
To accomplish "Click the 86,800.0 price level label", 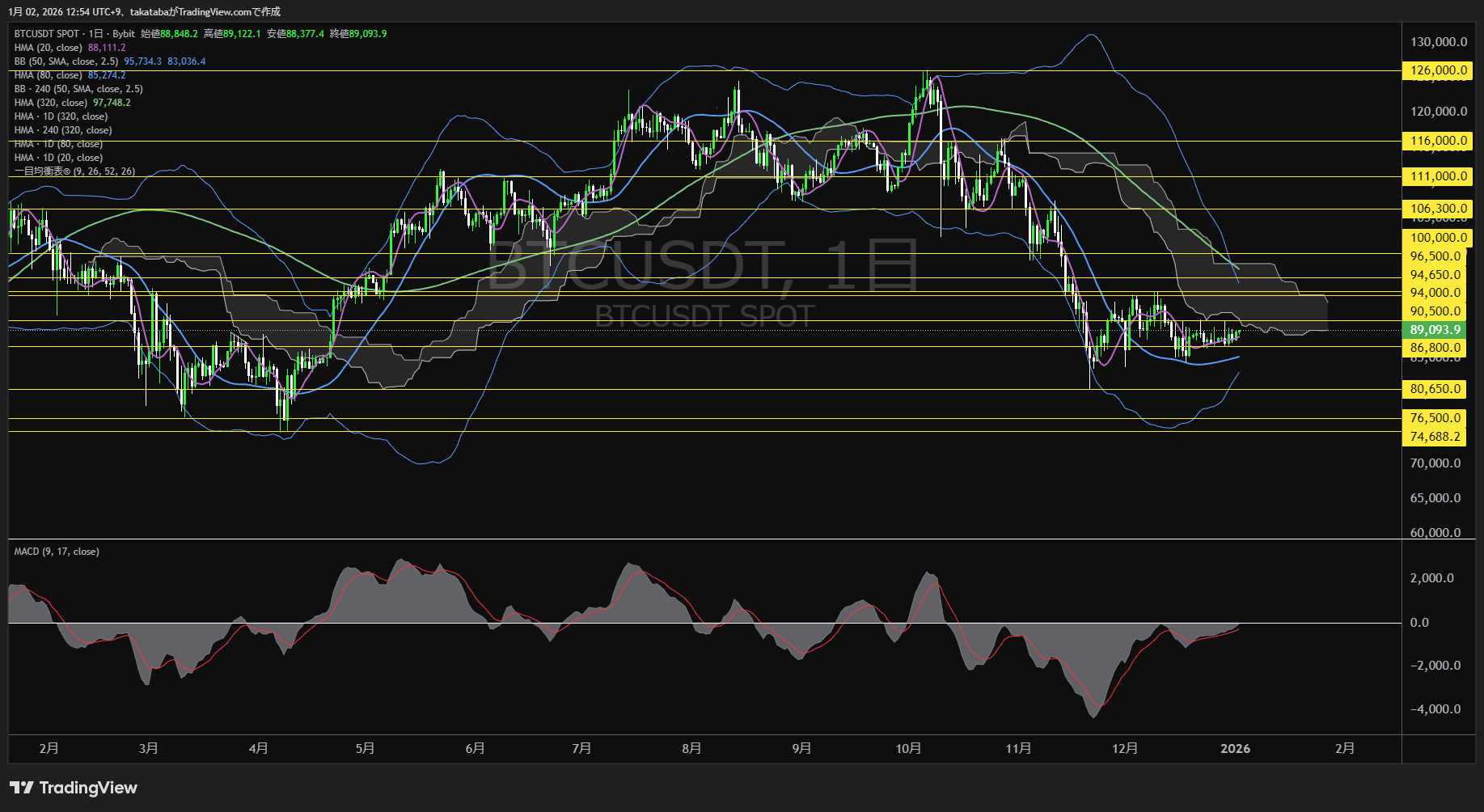I will [x=1435, y=348].
